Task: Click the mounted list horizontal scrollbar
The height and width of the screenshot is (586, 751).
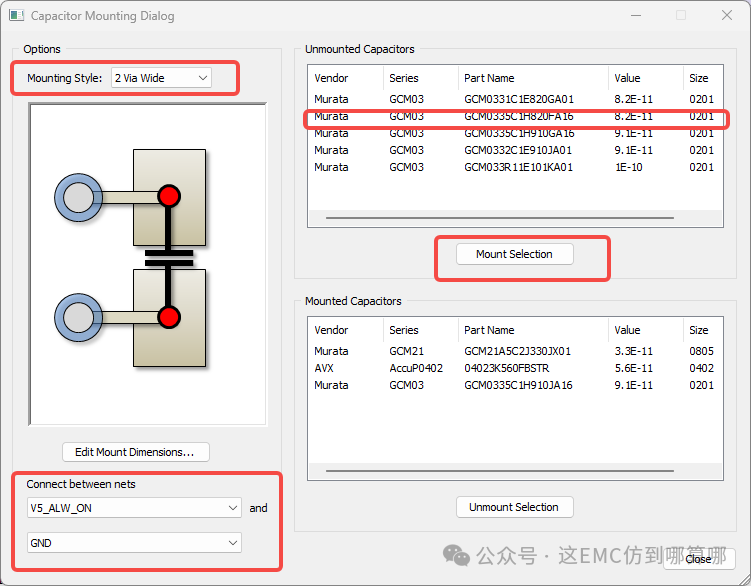Action: [x=500, y=471]
